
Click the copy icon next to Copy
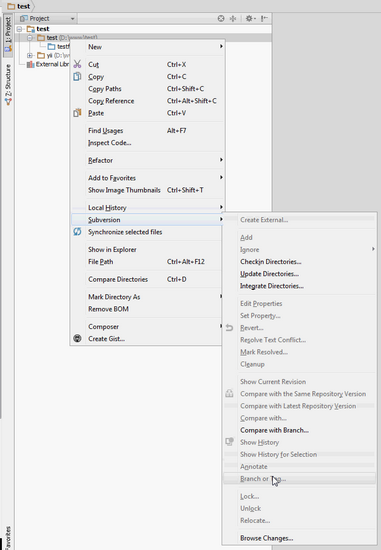pyautogui.click(x=77, y=76)
